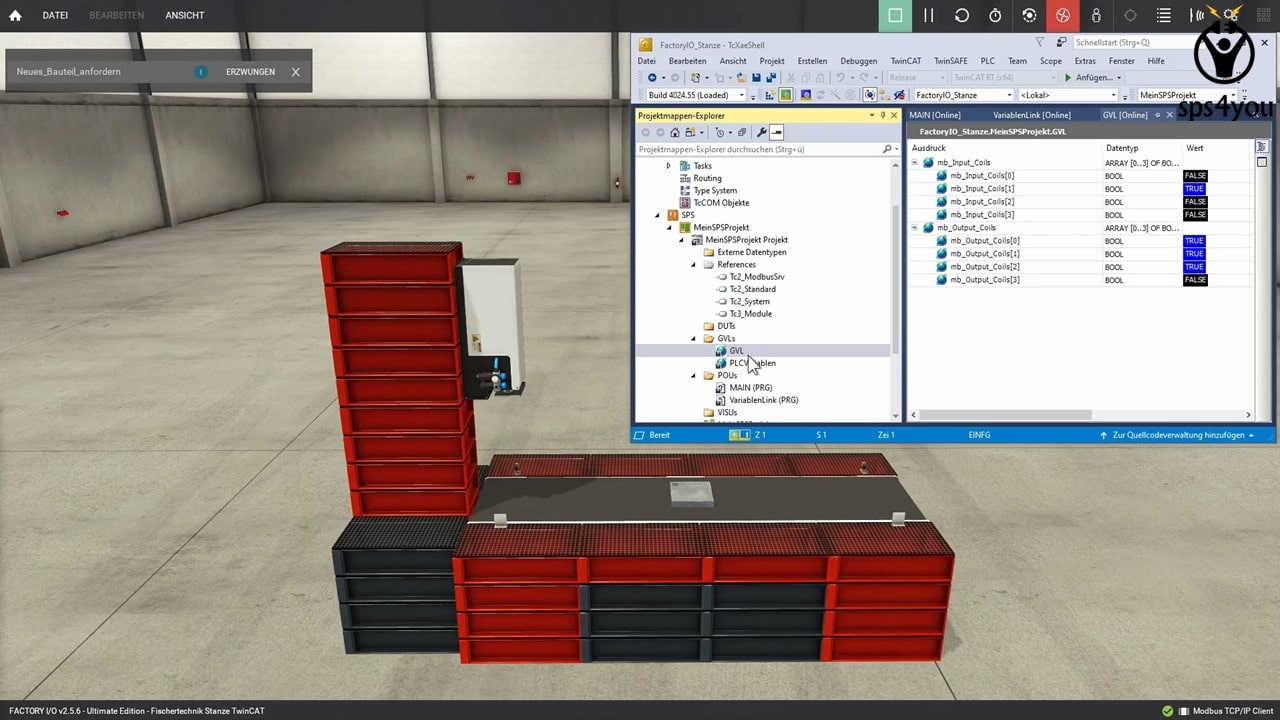Expand the Tasks tree node
This screenshot has height=720, width=1280.
point(669,166)
